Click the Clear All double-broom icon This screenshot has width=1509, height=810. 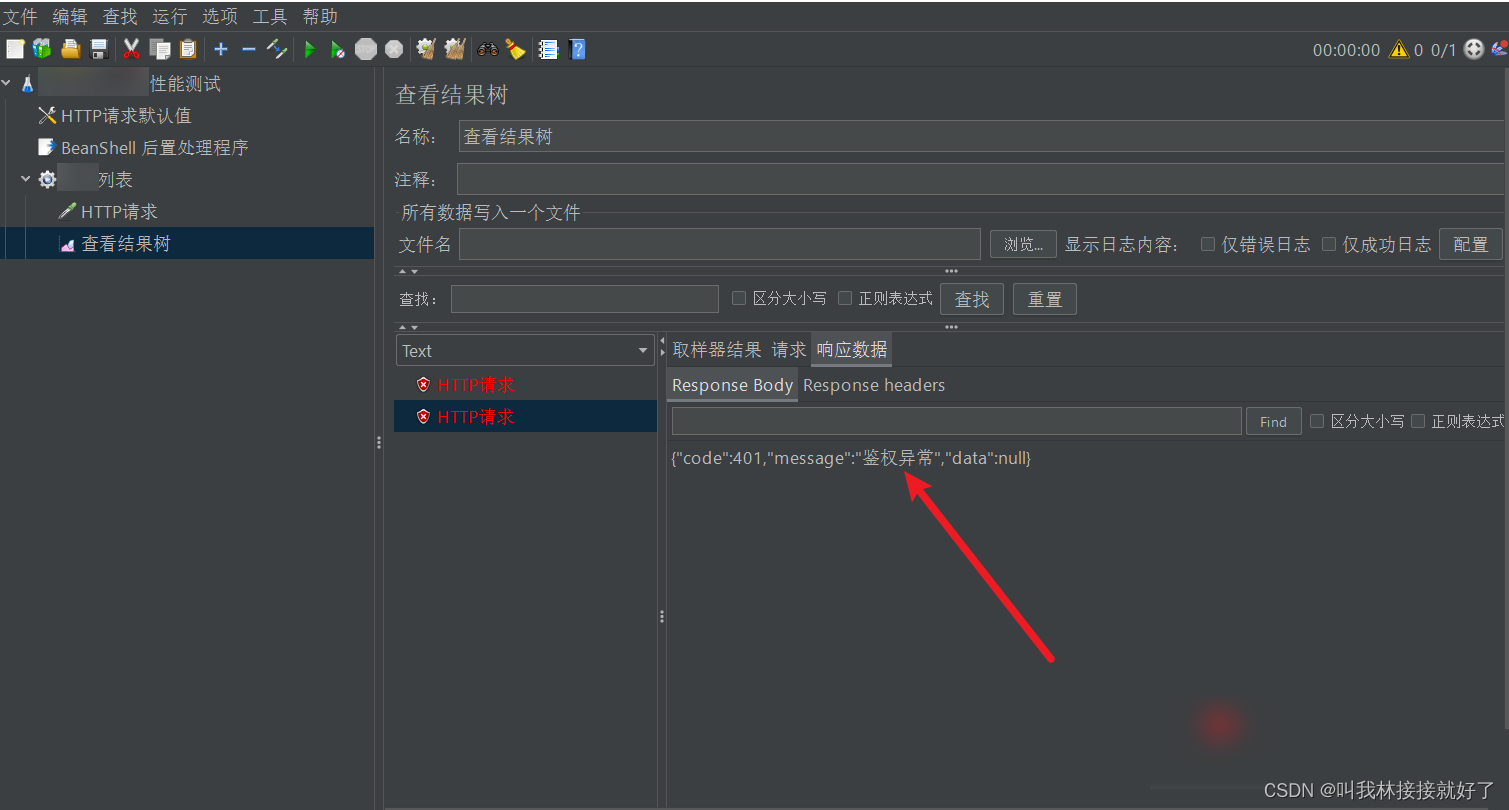coord(455,49)
